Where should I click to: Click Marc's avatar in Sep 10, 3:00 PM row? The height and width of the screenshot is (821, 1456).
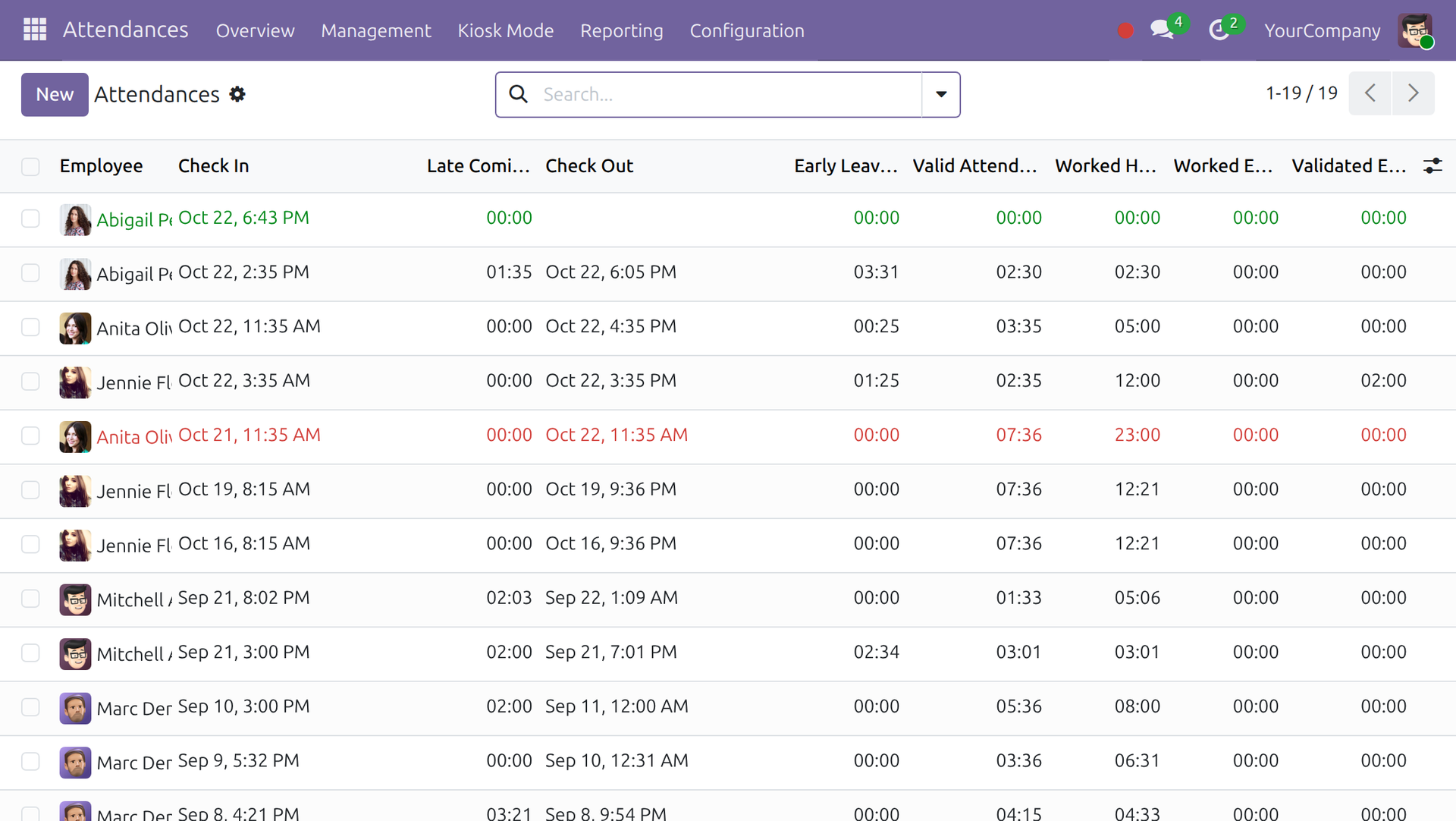click(x=75, y=709)
